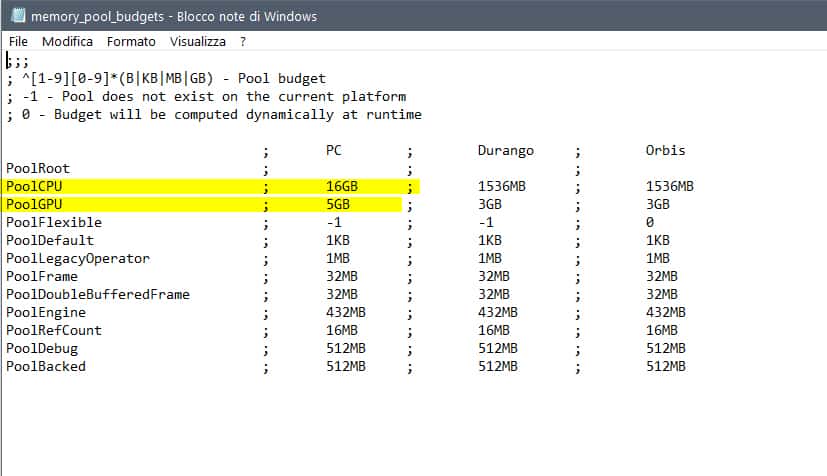Image resolution: width=827 pixels, height=476 pixels.
Task: Open the Formato menu
Action: point(131,41)
